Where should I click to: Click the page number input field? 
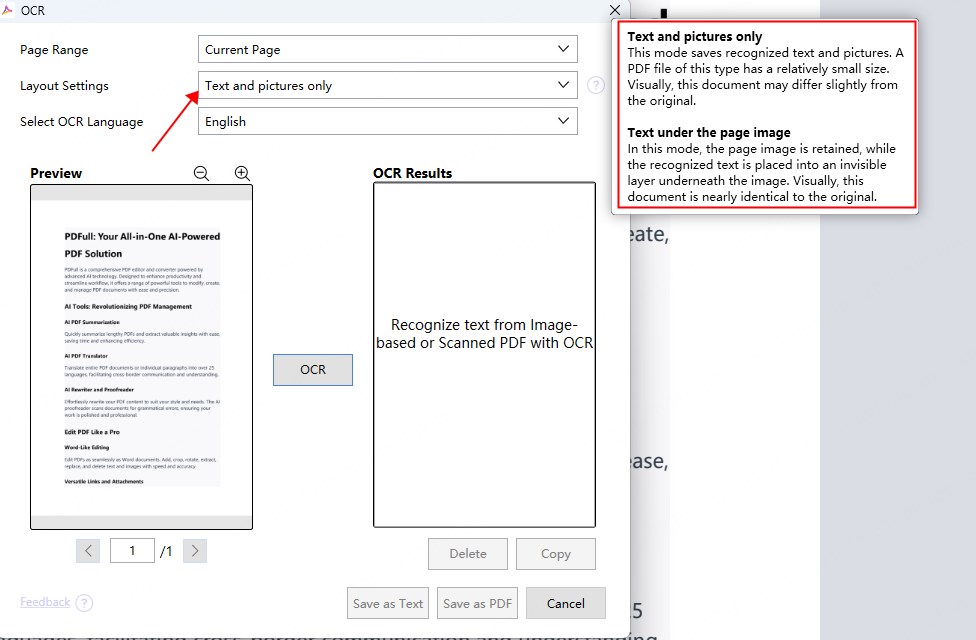pyautogui.click(x=132, y=550)
